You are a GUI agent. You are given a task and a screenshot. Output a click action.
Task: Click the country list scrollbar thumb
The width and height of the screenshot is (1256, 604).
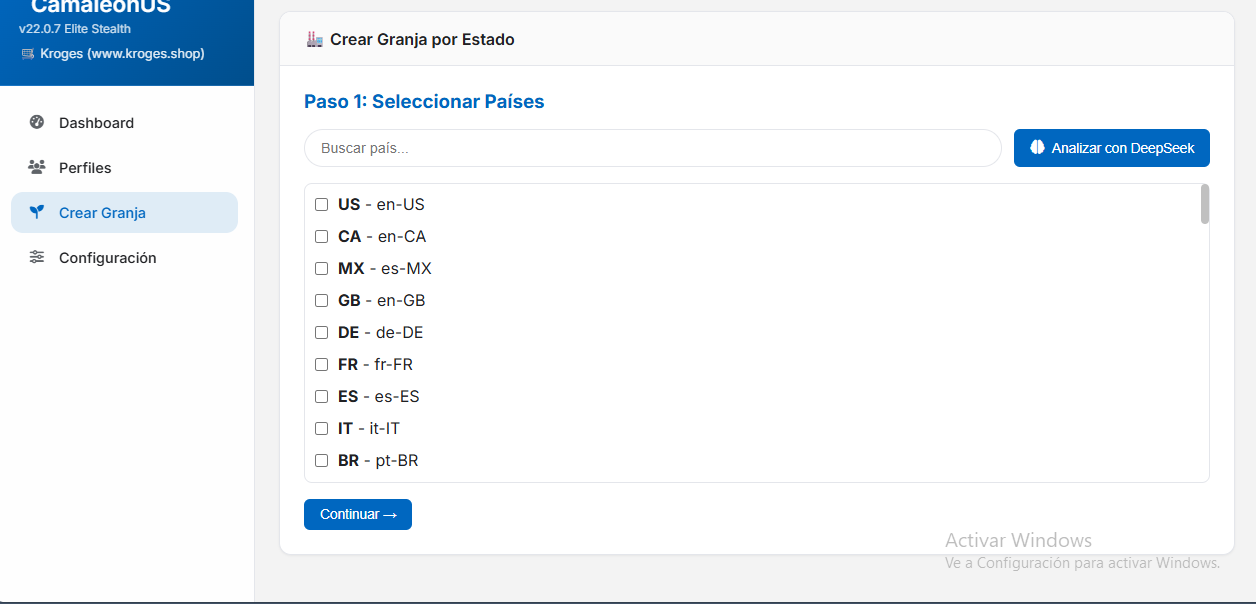(1205, 204)
